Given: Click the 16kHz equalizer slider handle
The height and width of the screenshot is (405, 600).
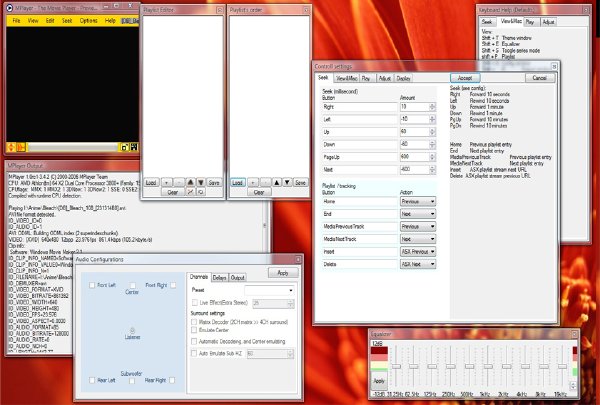Looking at the screenshot, I should pos(562,366).
